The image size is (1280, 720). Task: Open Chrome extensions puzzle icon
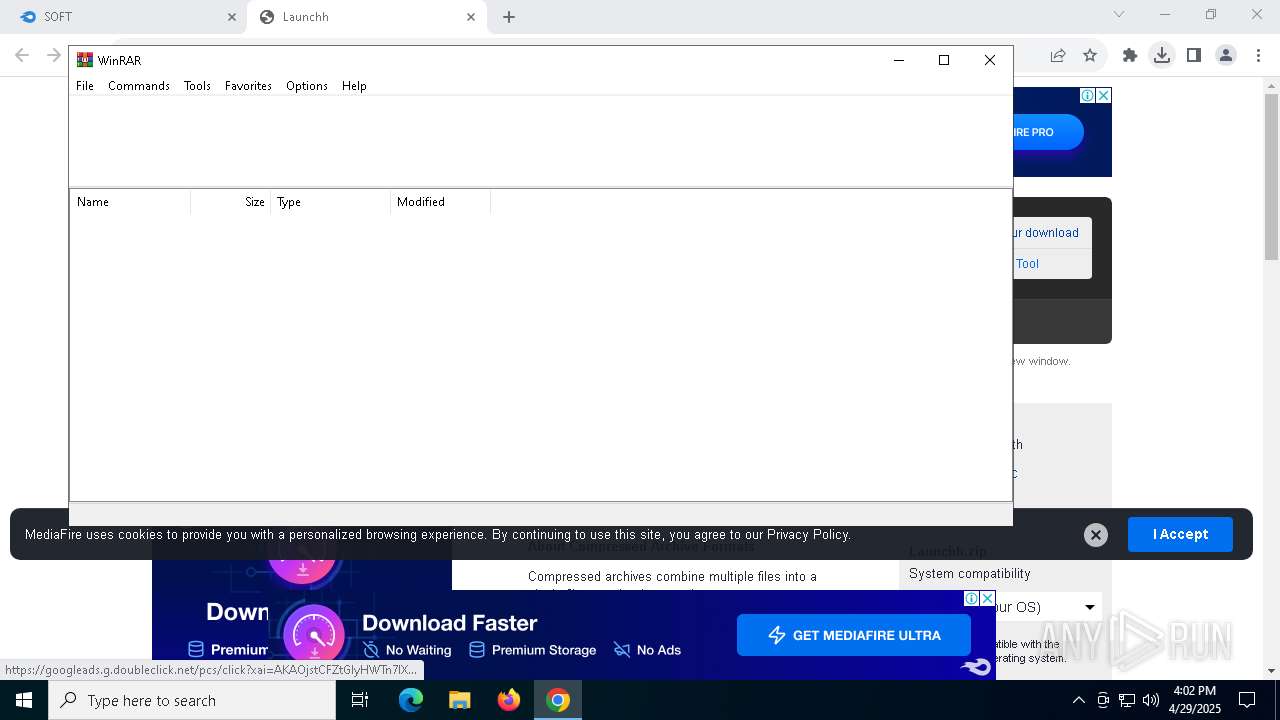point(1130,56)
